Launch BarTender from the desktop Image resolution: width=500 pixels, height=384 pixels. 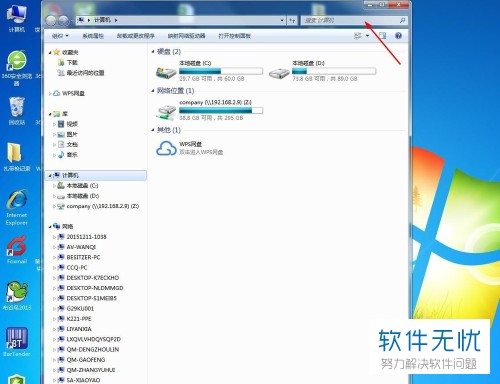(17, 342)
